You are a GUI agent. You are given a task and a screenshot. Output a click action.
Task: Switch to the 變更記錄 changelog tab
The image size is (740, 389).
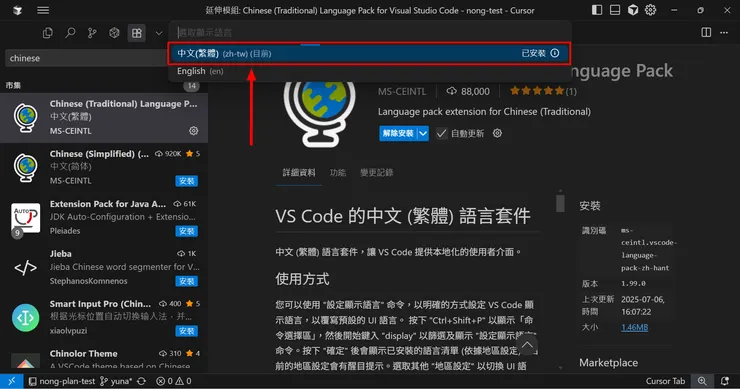tap(377, 172)
